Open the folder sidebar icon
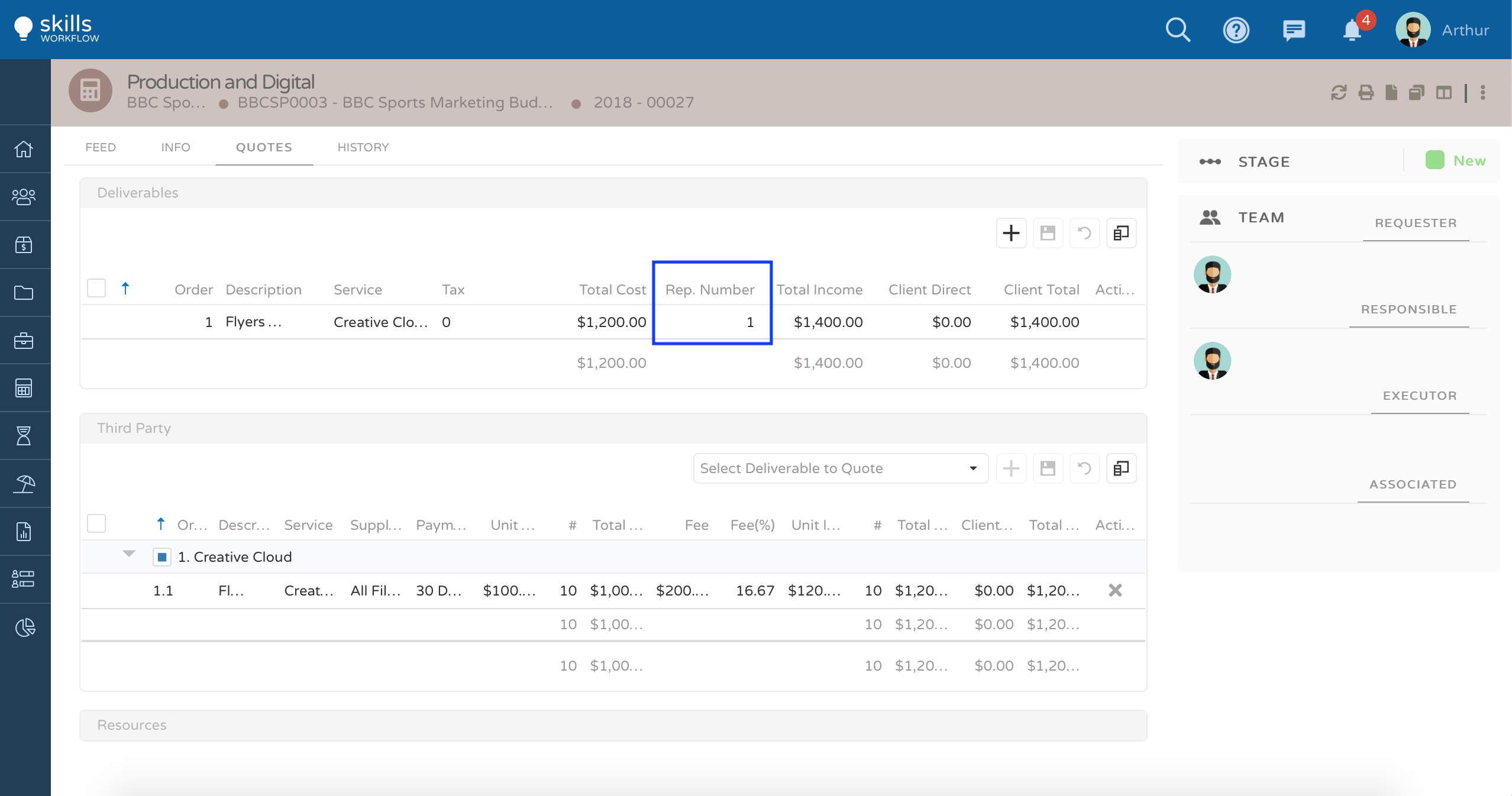1512x796 pixels. tap(24, 292)
